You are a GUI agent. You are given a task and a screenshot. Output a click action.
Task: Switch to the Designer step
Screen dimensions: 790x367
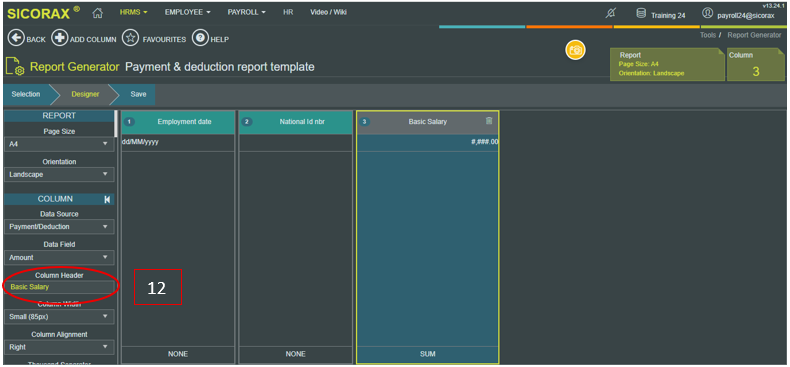[x=85, y=94]
